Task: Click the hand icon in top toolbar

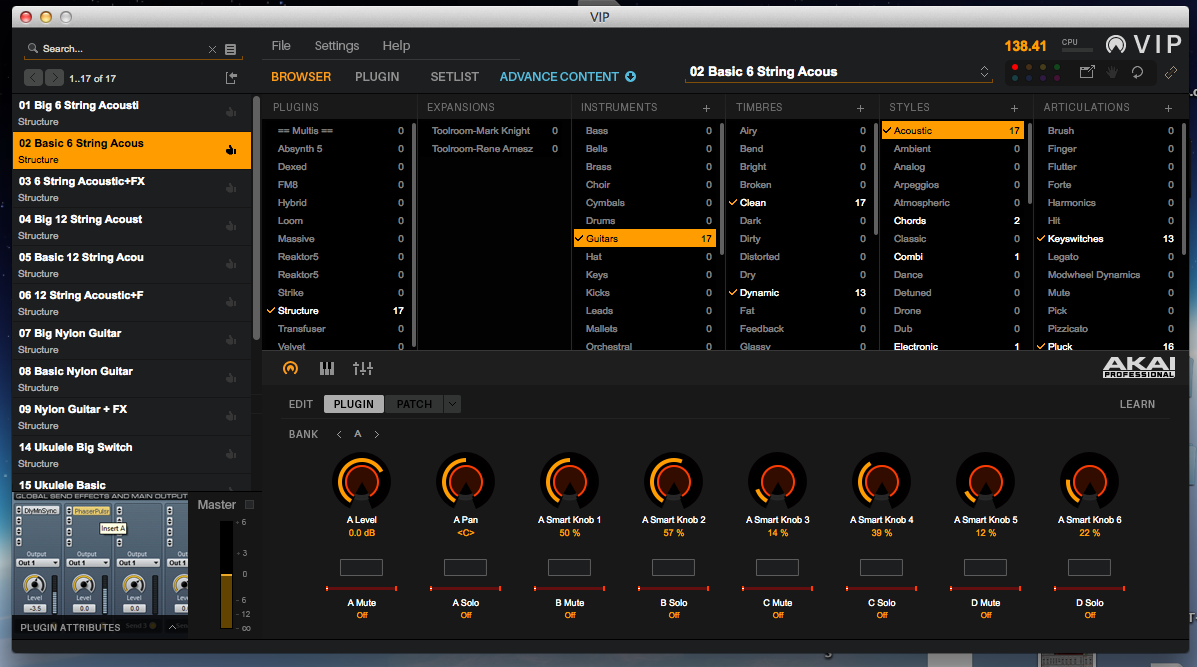Action: point(1112,72)
